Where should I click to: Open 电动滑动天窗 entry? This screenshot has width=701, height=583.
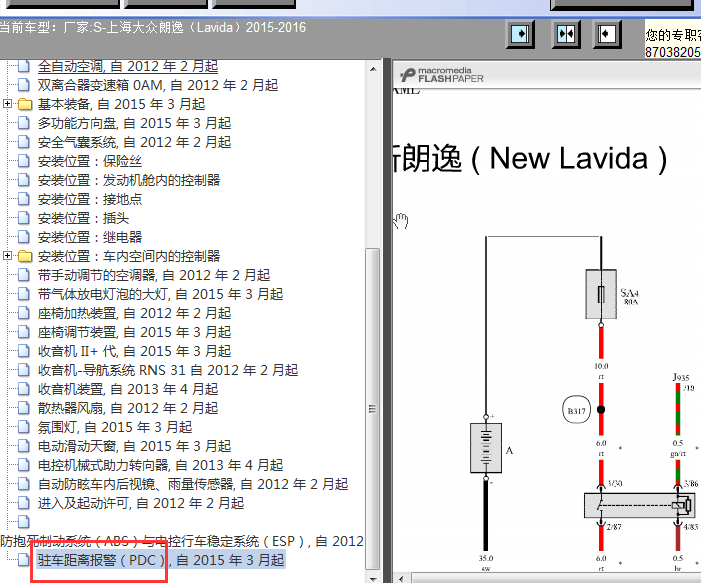click(134, 446)
